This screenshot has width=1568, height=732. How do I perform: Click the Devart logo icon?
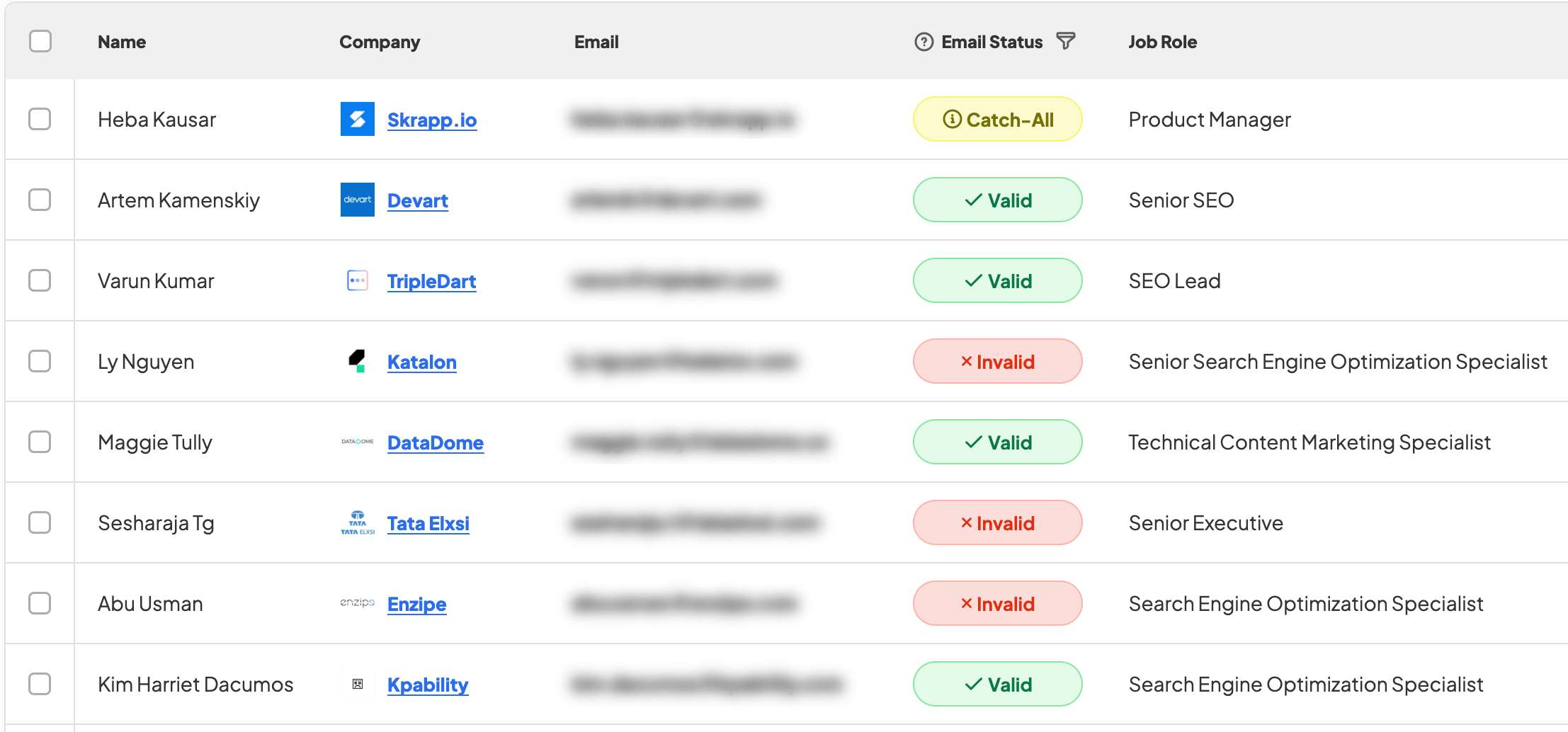[357, 200]
